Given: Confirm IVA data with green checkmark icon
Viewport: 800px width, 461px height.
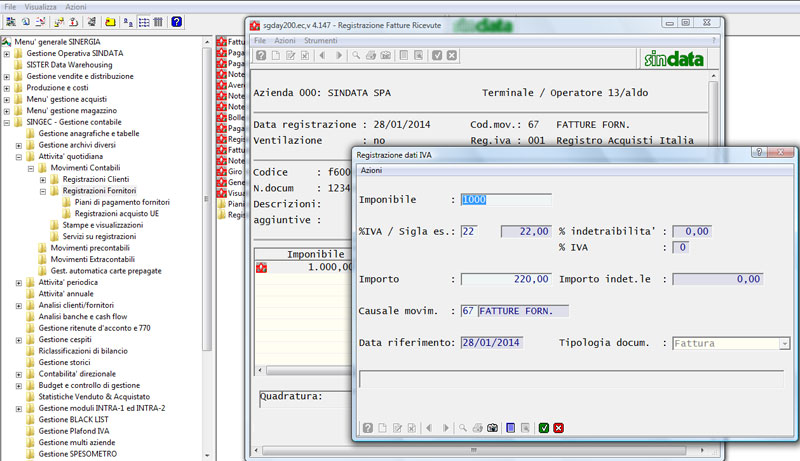Looking at the screenshot, I should [x=544, y=428].
